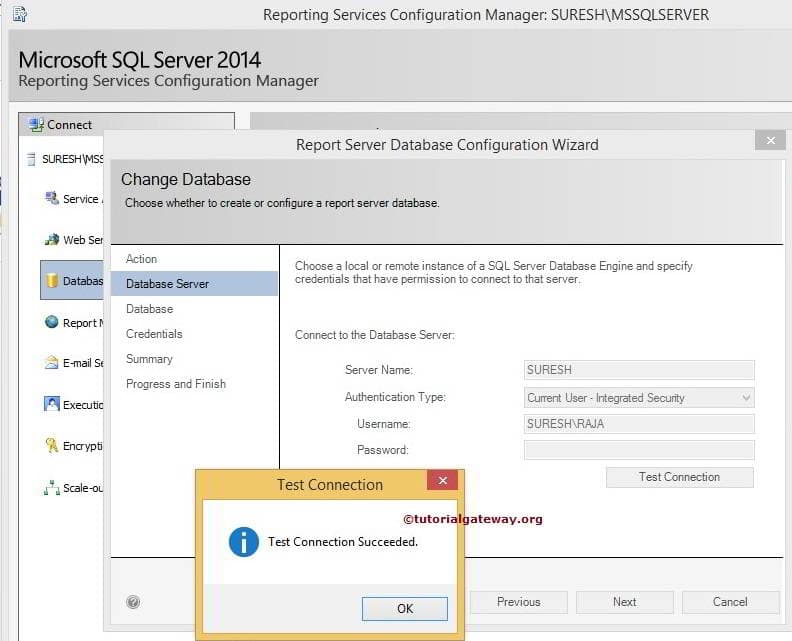
Task: Click the Connect button in sidebar
Action: [x=60, y=125]
